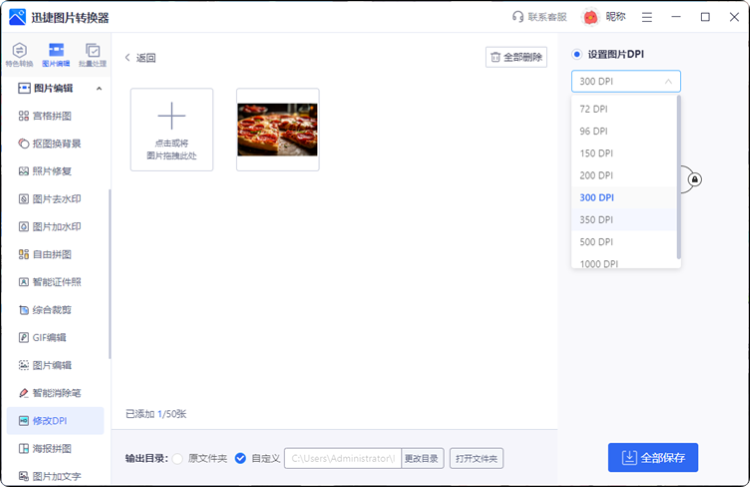Open the hamburger menu icon
750x487 pixels.
pos(647,17)
